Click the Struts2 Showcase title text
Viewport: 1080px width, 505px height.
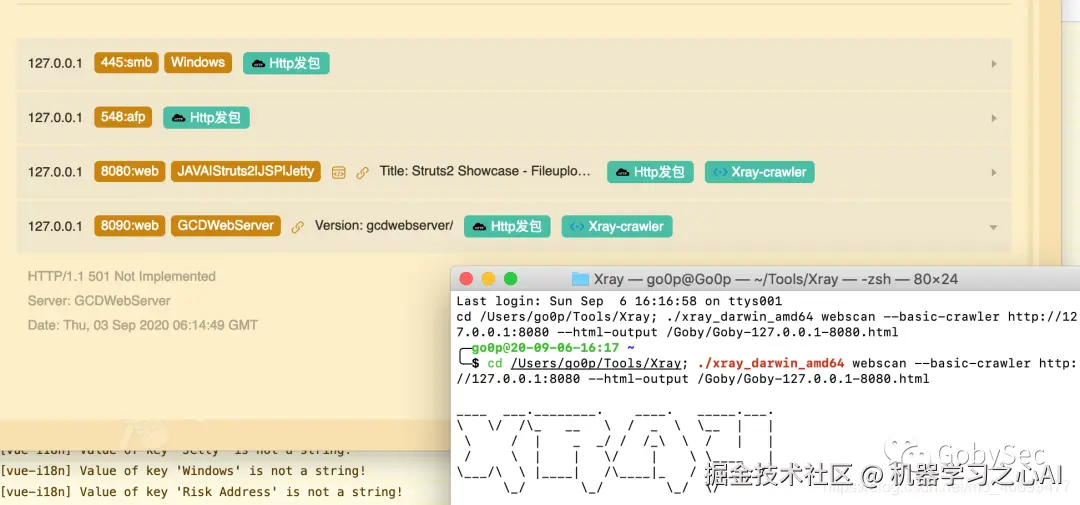tap(486, 171)
